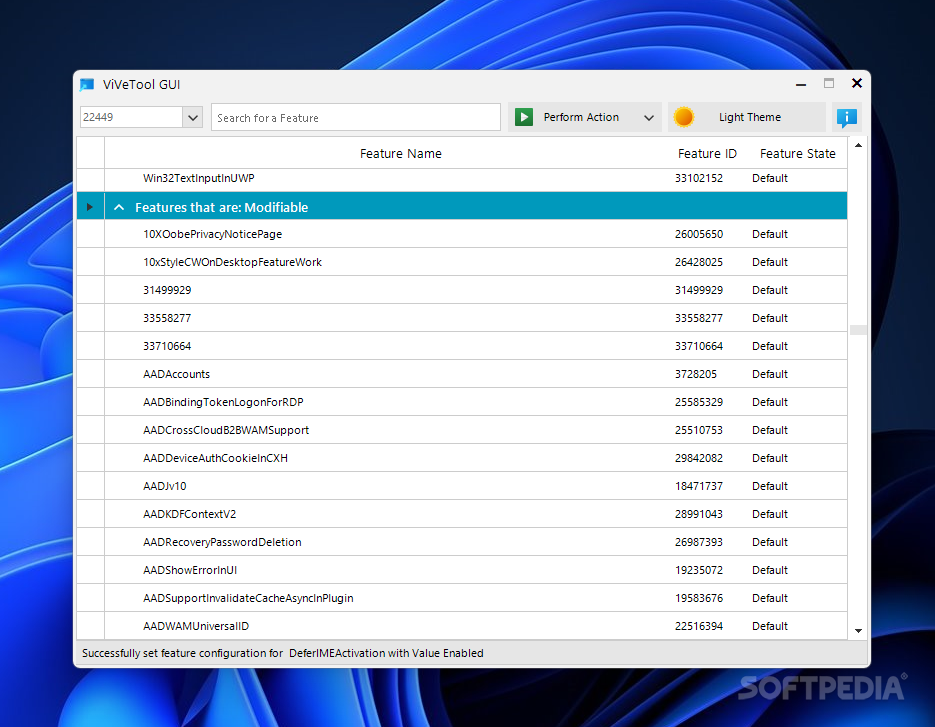Select feature named 33558277
935x727 pixels.
[x=167, y=318]
